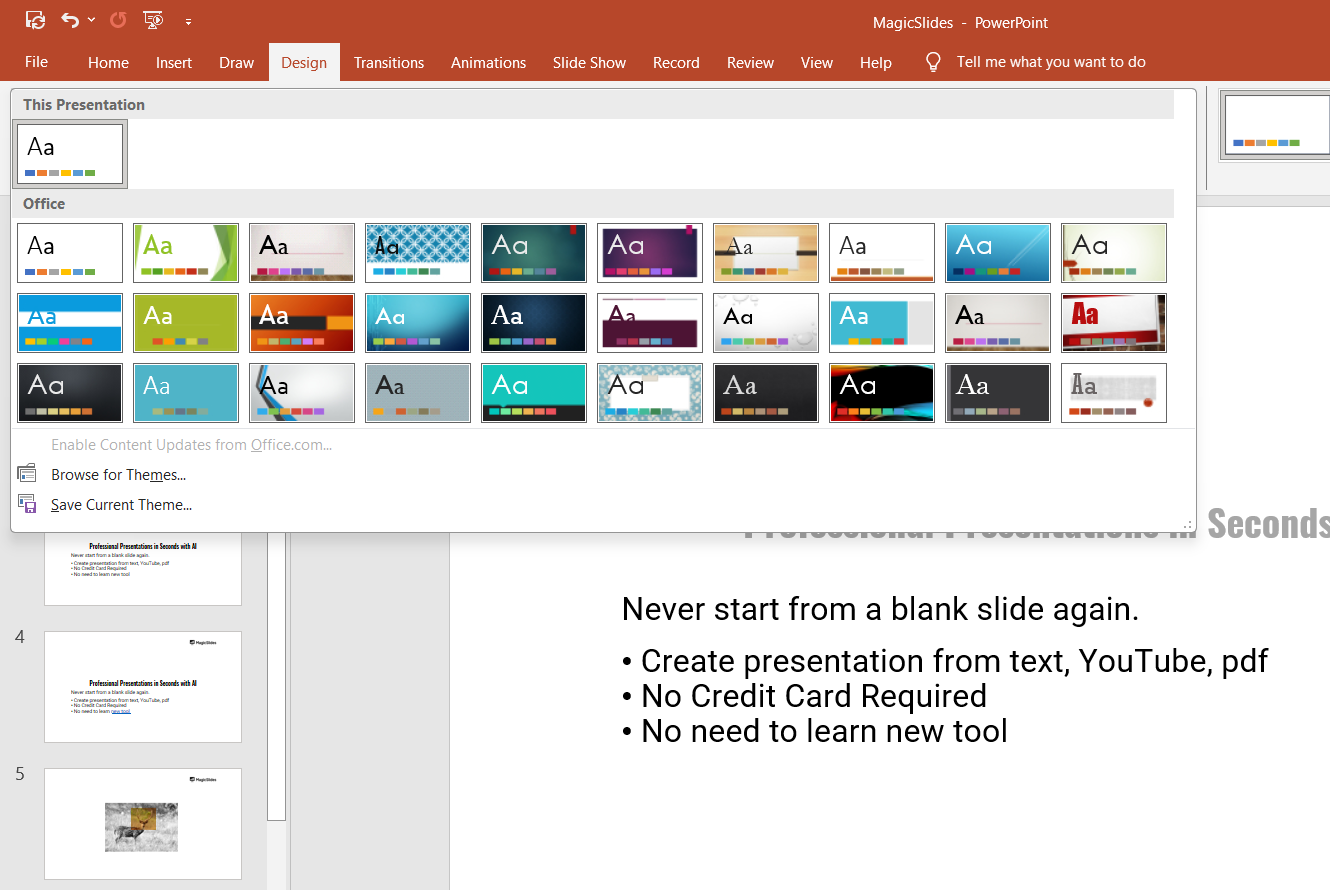Select slide 4 thumbnail in slide panel
Screen dimensions: 1330x890
pos(143,686)
